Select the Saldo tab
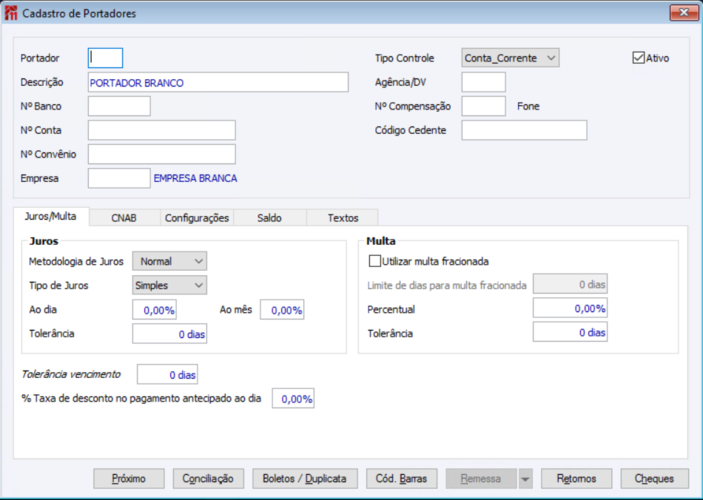 269,217
